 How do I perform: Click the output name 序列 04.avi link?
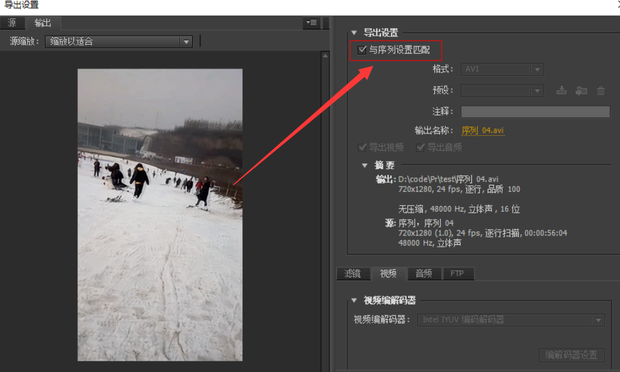(x=483, y=130)
